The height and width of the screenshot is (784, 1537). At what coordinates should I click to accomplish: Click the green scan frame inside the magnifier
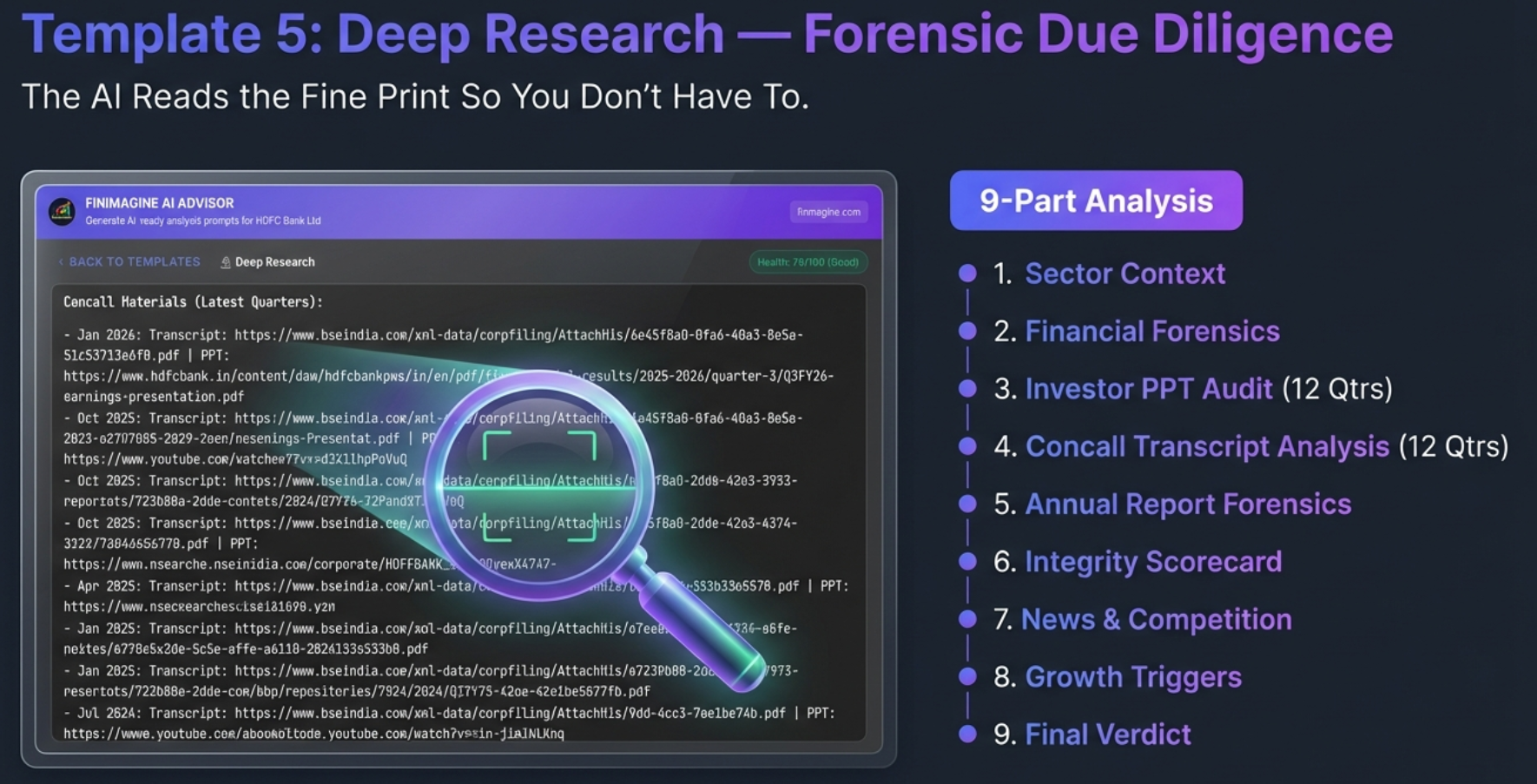point(538,488)
